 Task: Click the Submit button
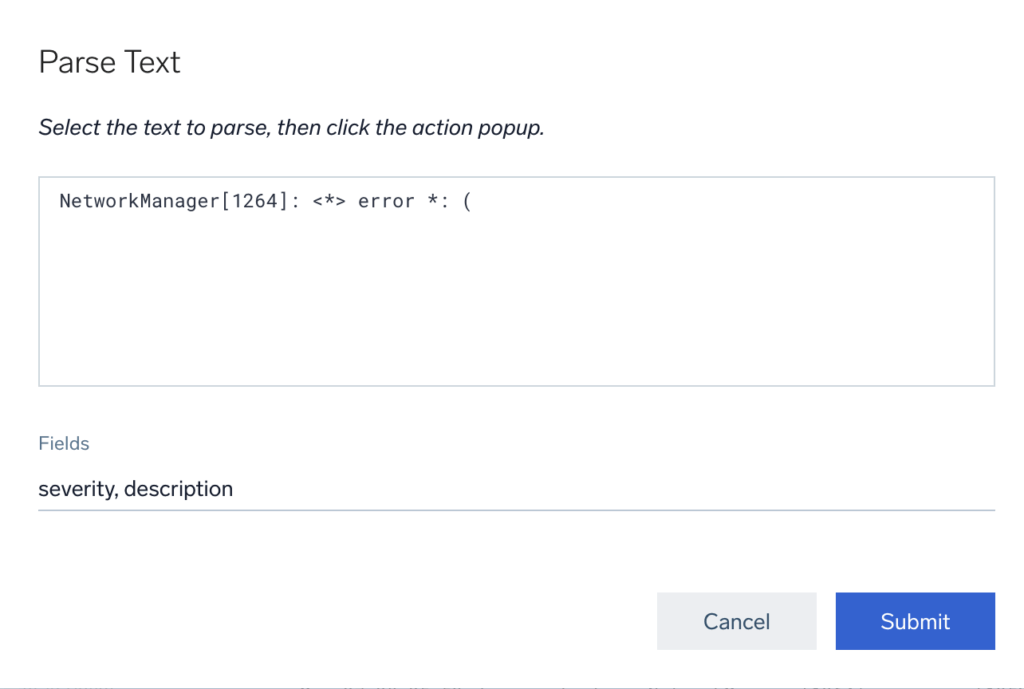pyautogui.click(x=914, y=621)
